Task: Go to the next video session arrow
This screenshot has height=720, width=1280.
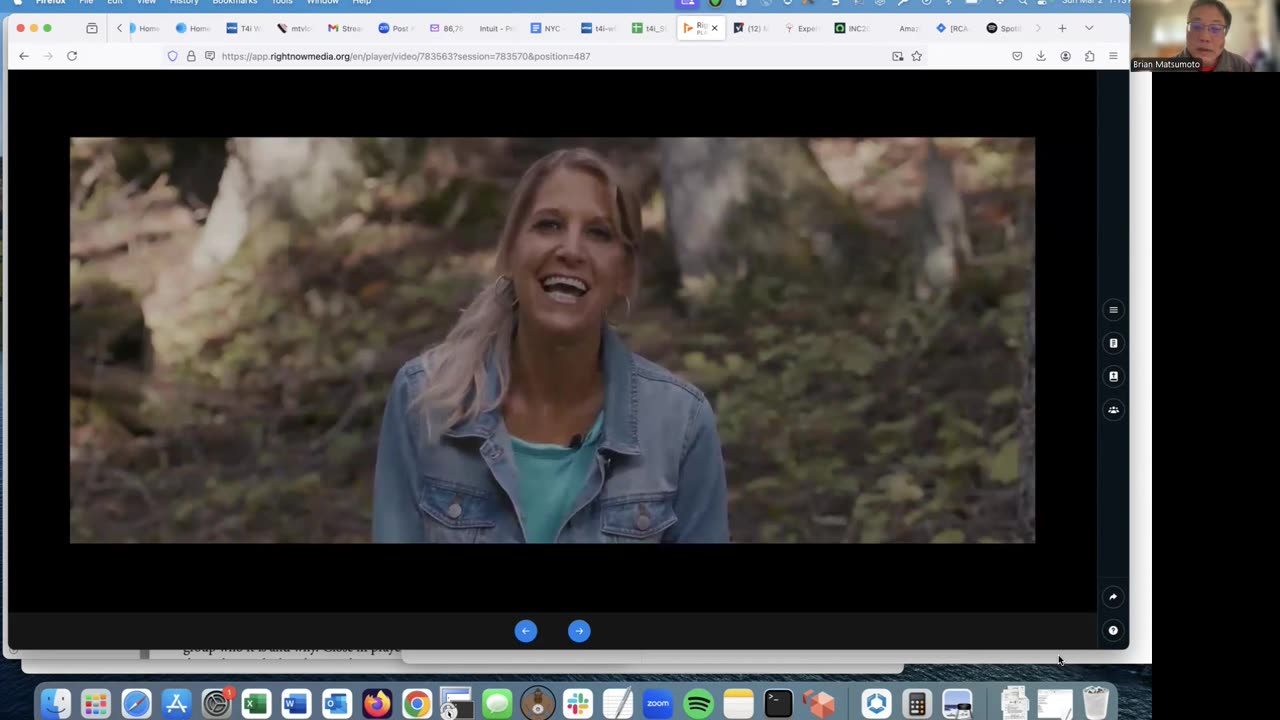Action: click(x=579, y=631)
